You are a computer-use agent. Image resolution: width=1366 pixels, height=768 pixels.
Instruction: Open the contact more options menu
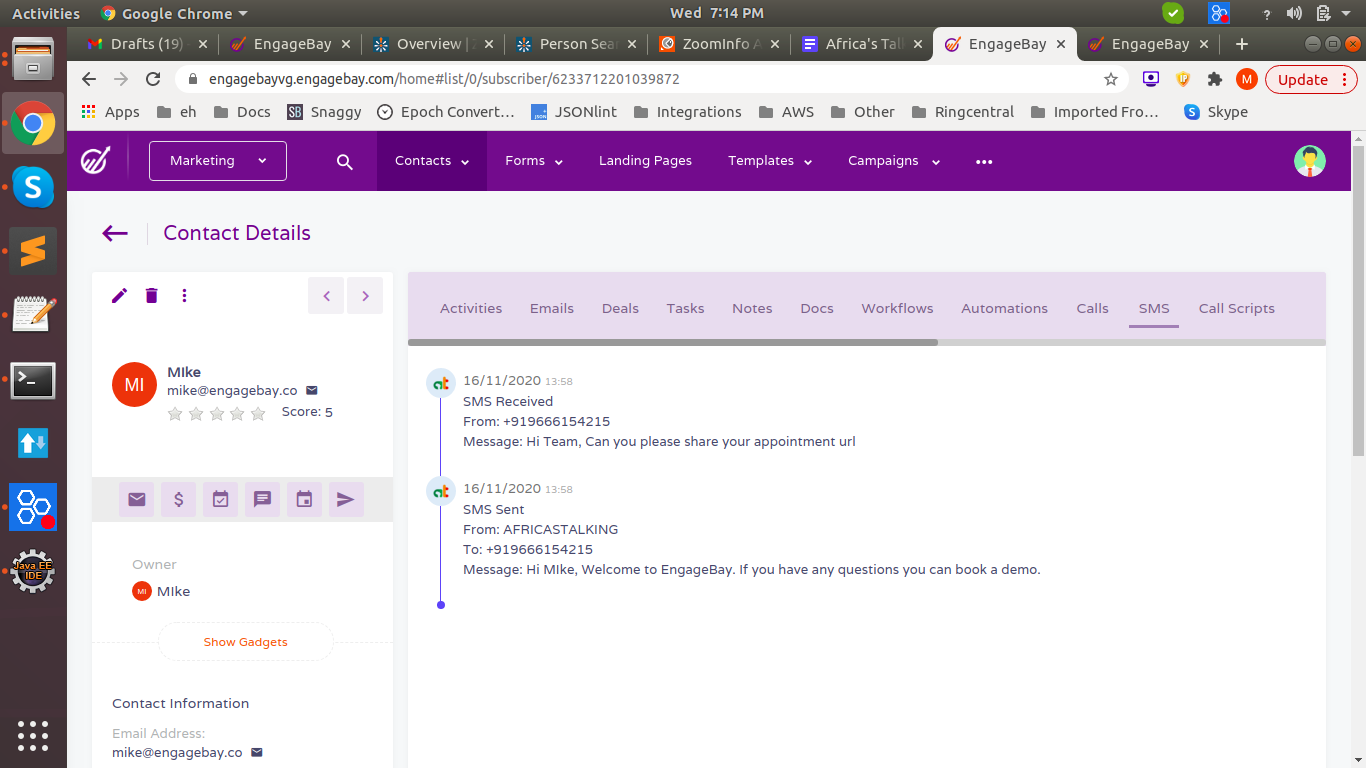click(x=184, y=295)
